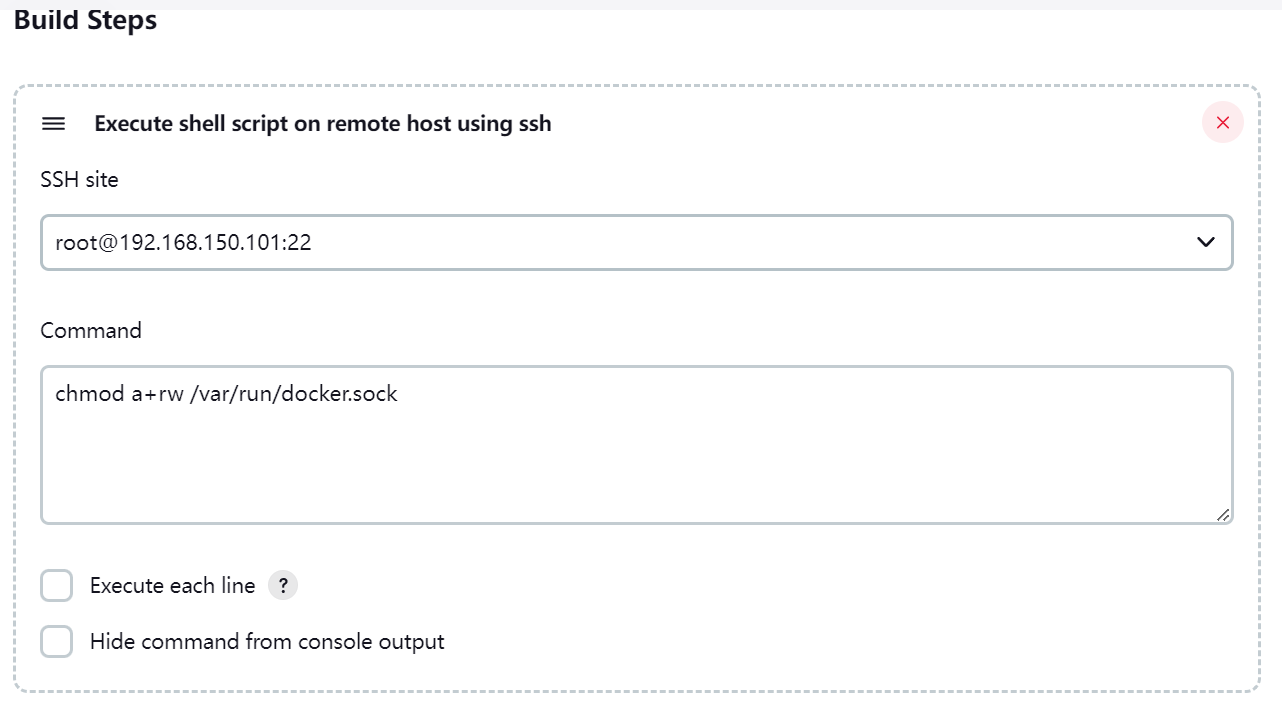Screen dimensions: 1282x712
Task: Place cursor in the chmod a+rw command line
Action: (x=227, y=394)
